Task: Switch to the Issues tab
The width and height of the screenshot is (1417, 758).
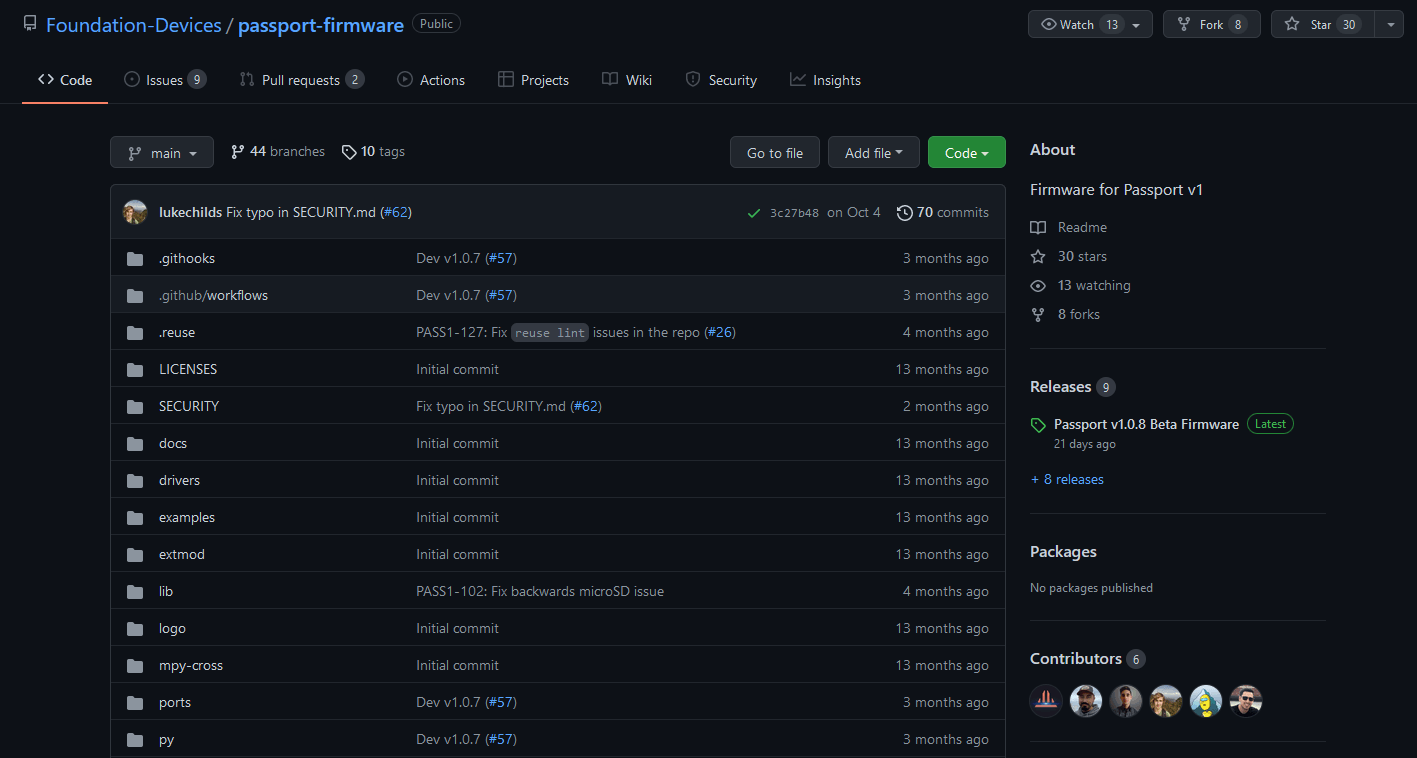Action: point(165,80)
